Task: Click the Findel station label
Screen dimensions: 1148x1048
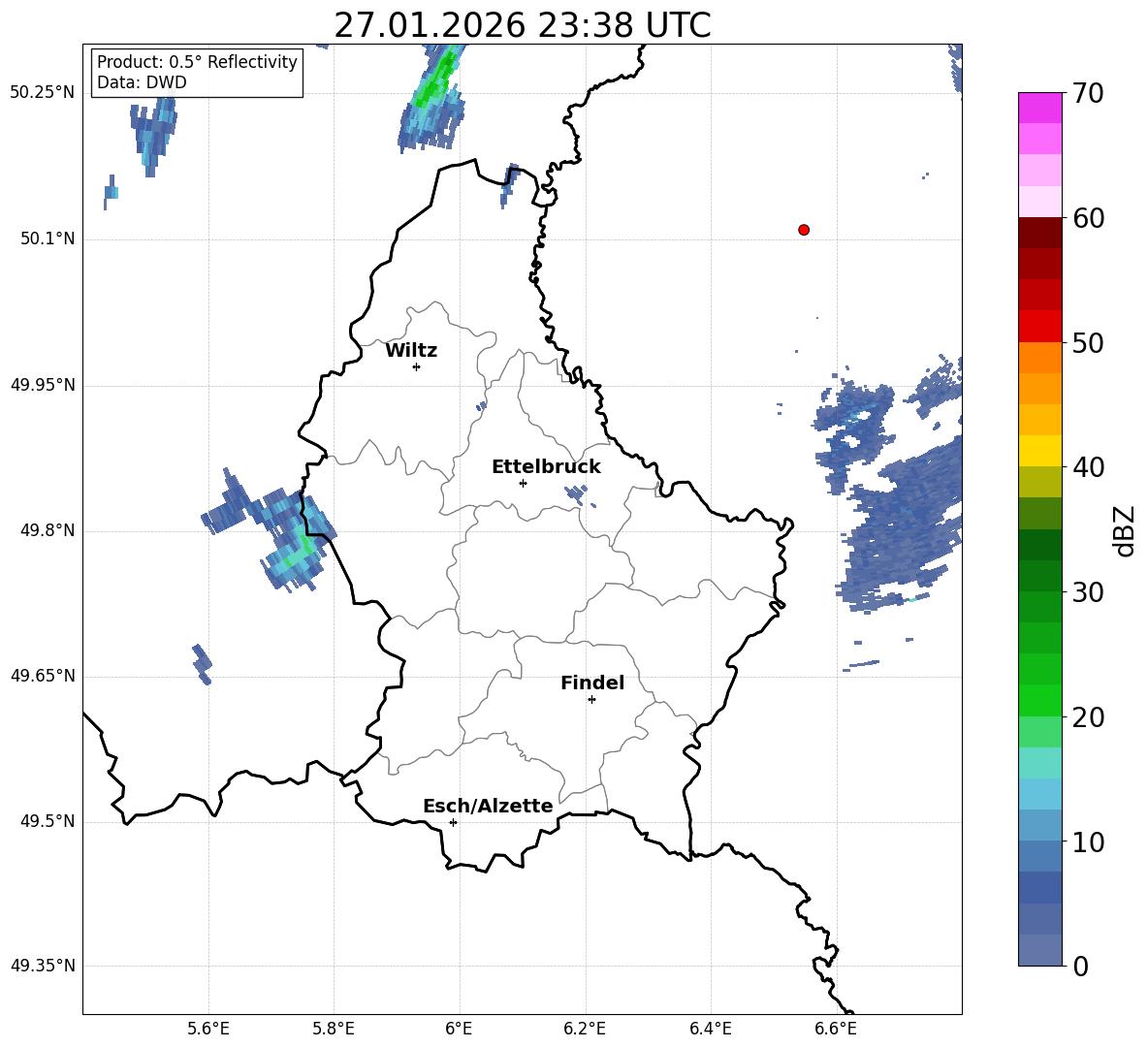Action: pyautogui.click(x=592, y=683)
